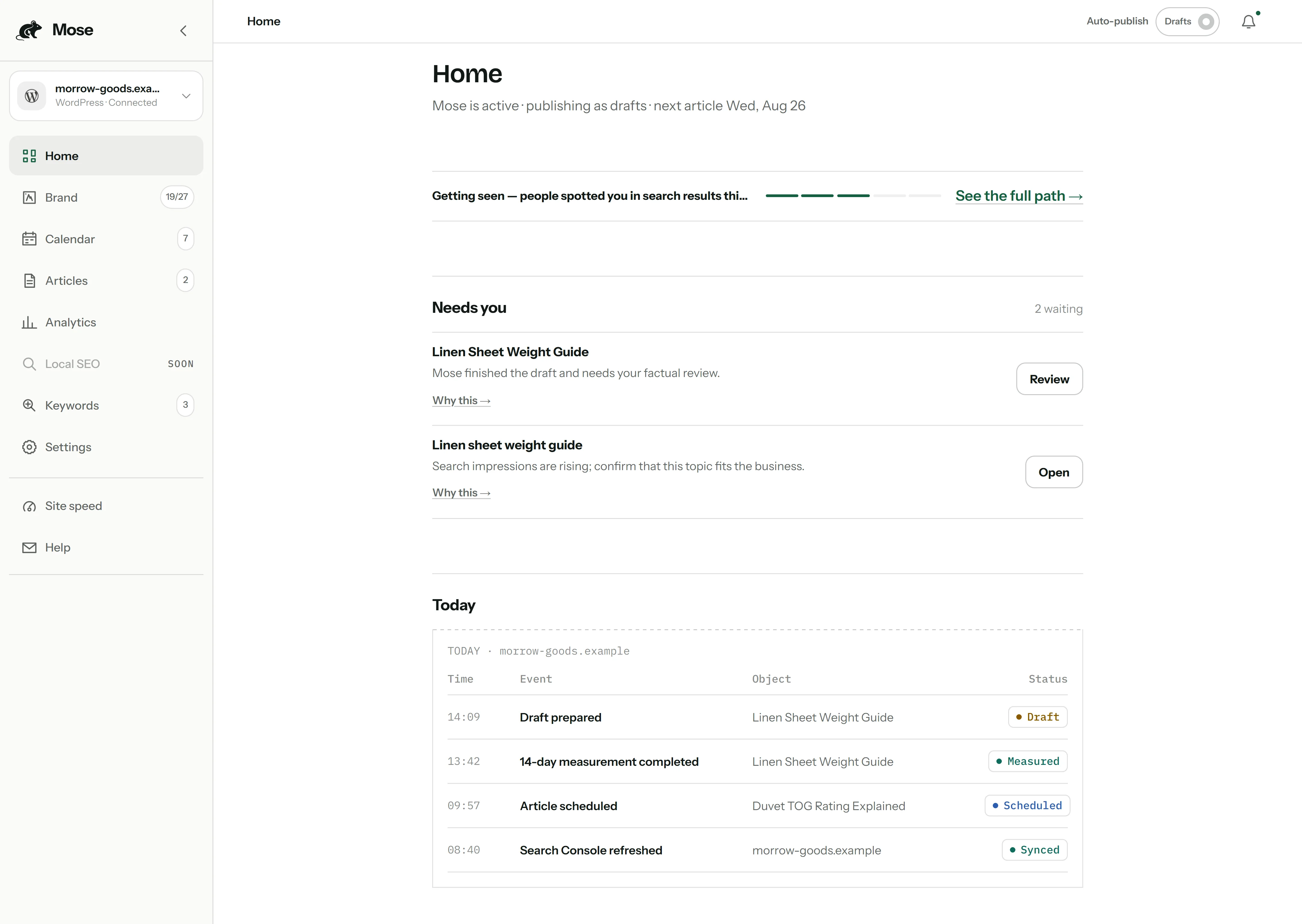
Task: Click Linen Sheet Weight Guide in the 13:42 row
Action: (x=822, y=762)
